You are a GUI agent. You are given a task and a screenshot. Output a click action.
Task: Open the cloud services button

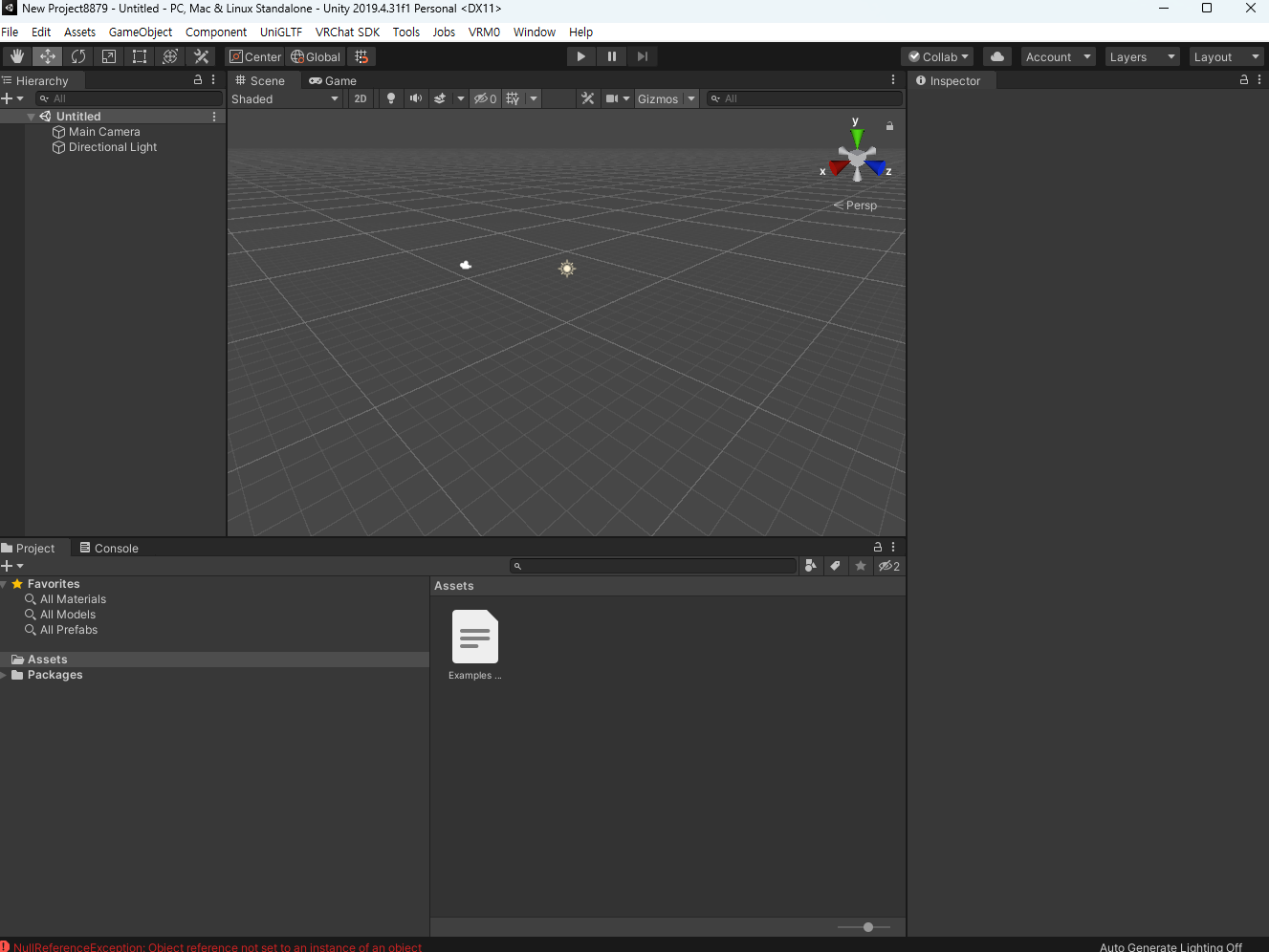pyautogui.click(x=996, y=56)
